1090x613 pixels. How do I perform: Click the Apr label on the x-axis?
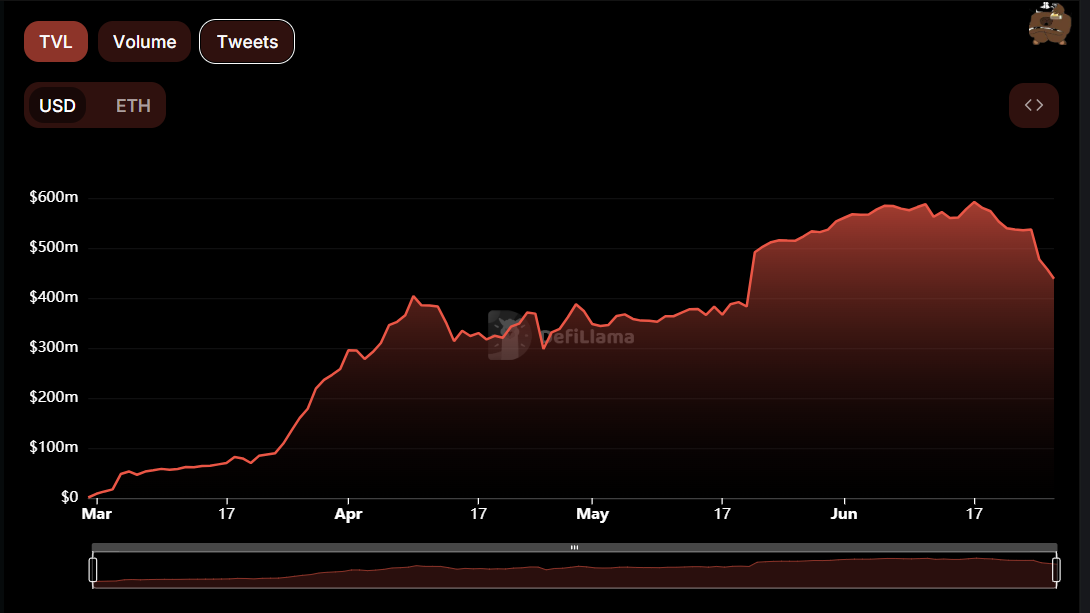348,514
